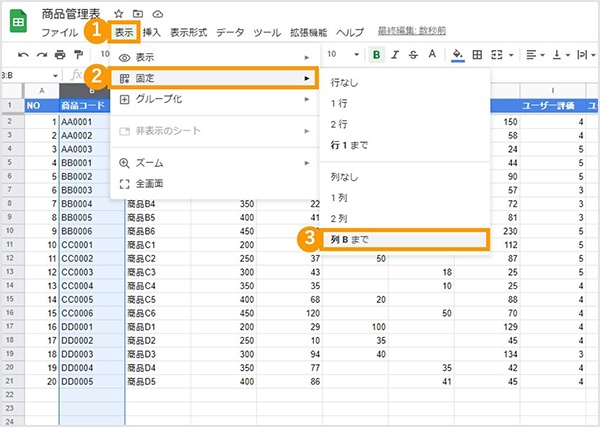Select column I header
Viewport: 600px width, 427px height.
coord(553,91)
